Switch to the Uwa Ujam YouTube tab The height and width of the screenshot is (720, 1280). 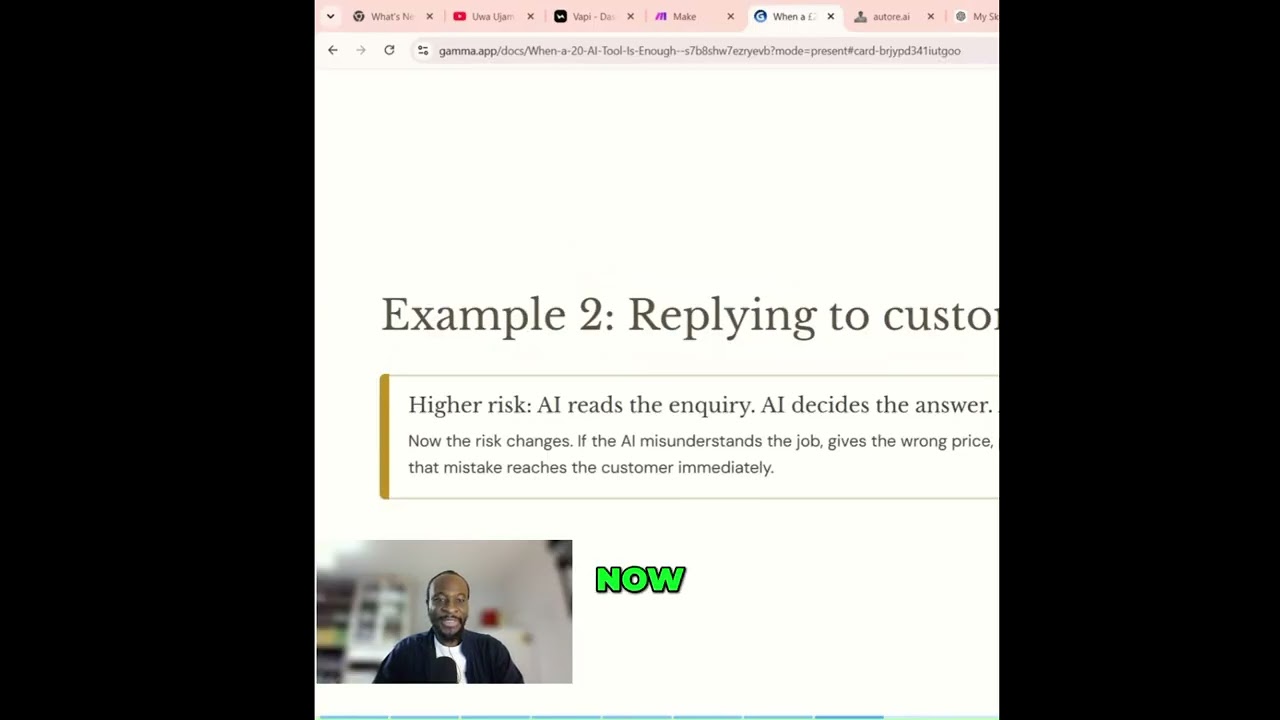click(x=492, y=16)
